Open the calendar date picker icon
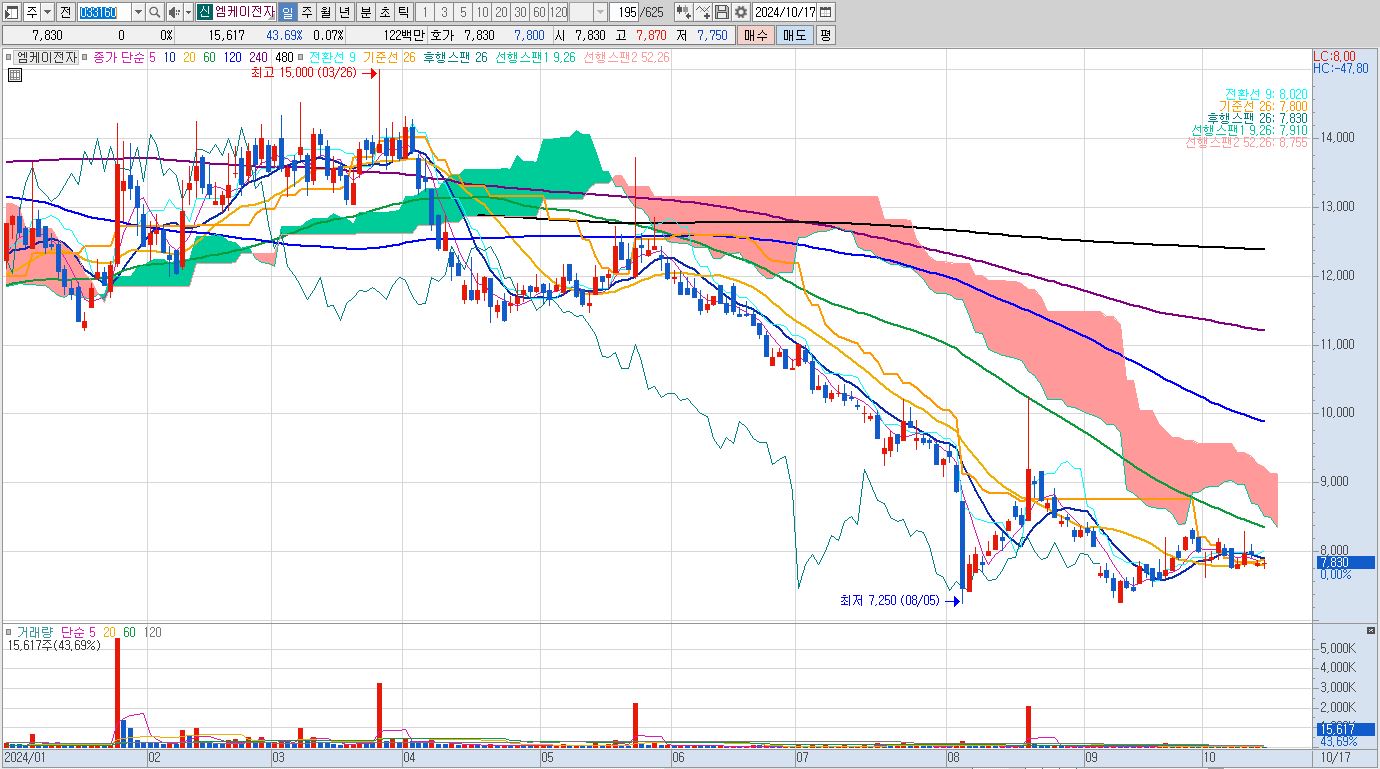This screenshot has height=769, width=1380. 826,12
